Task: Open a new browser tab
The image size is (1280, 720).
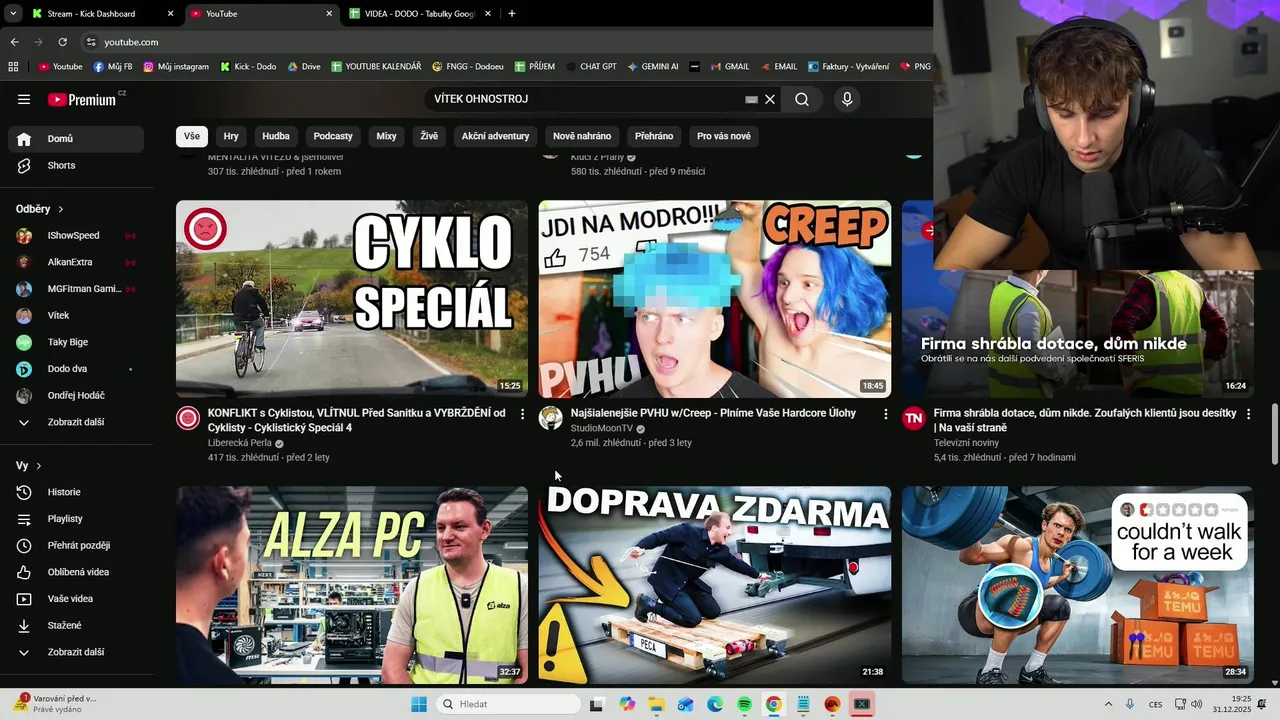Action: 512,14
